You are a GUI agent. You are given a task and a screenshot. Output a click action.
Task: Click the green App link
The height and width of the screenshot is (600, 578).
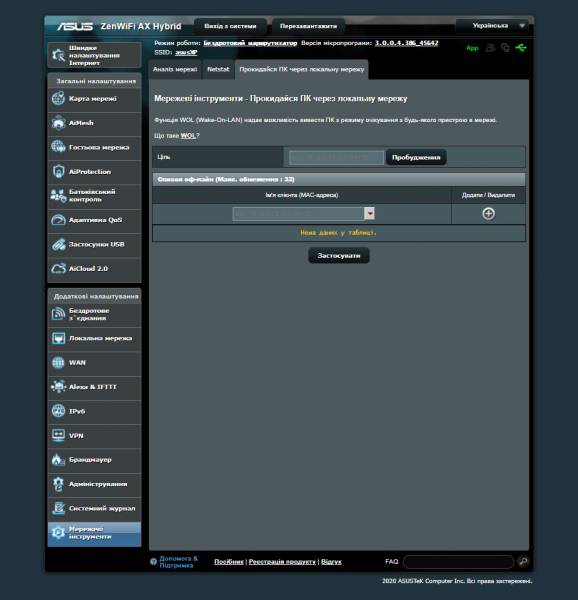point(472,48)
